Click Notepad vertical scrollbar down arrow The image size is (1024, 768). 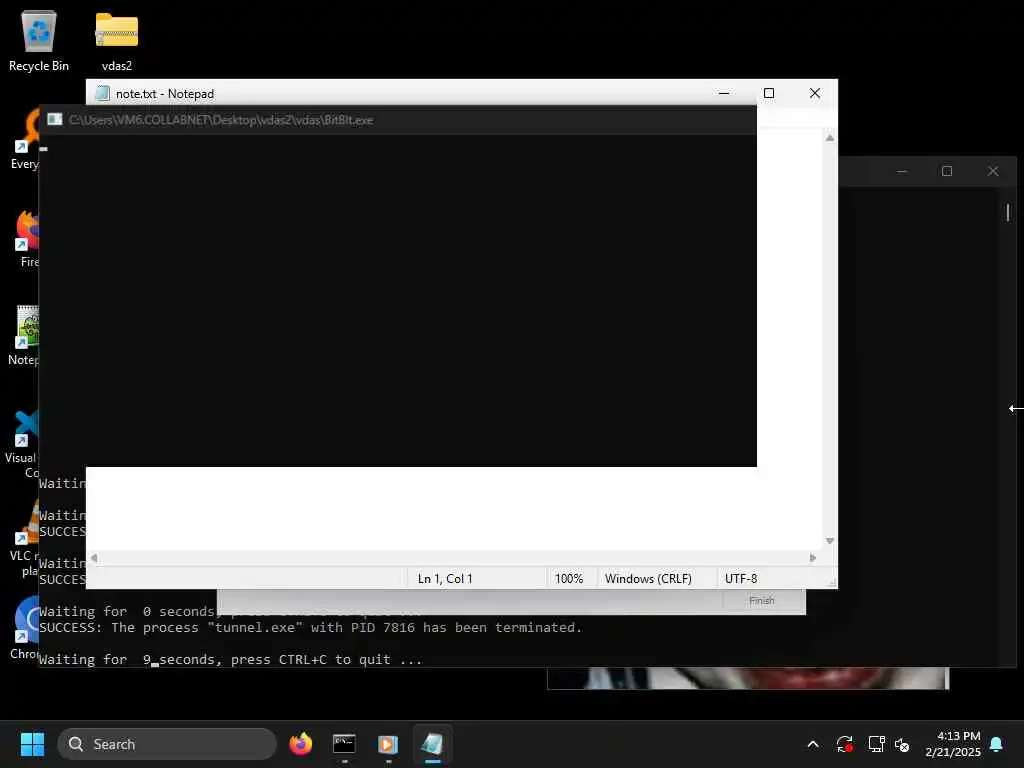[x=829, y=541]
